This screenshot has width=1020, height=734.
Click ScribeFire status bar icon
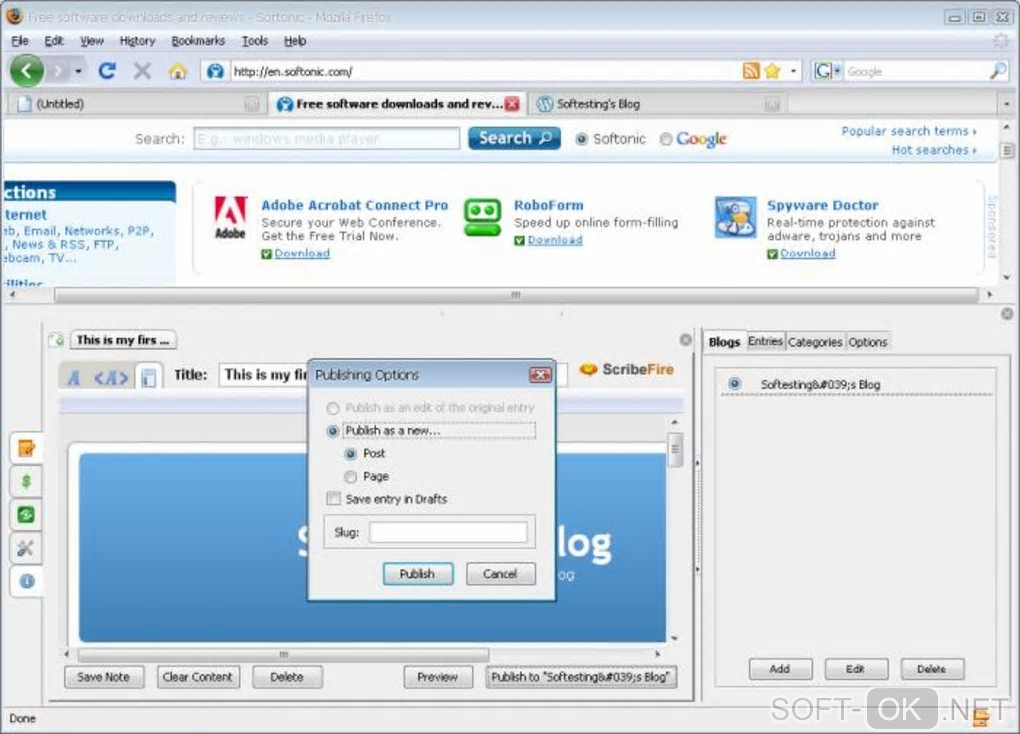980,718
